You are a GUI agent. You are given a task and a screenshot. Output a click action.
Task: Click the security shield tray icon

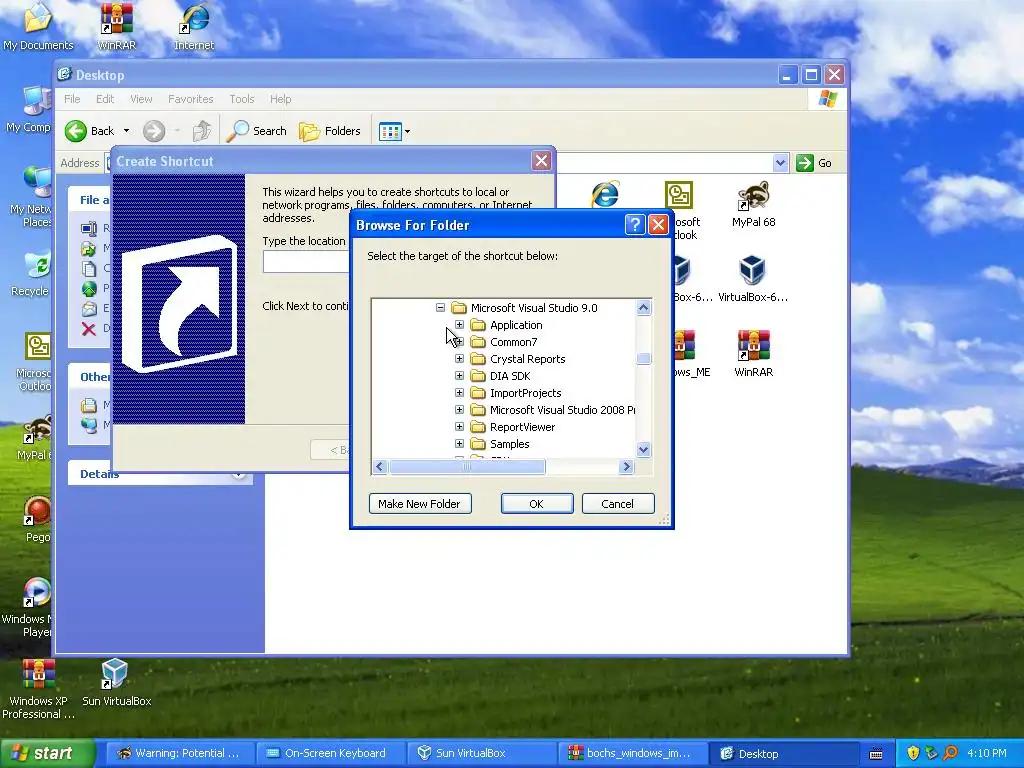[x=912, y=753]
